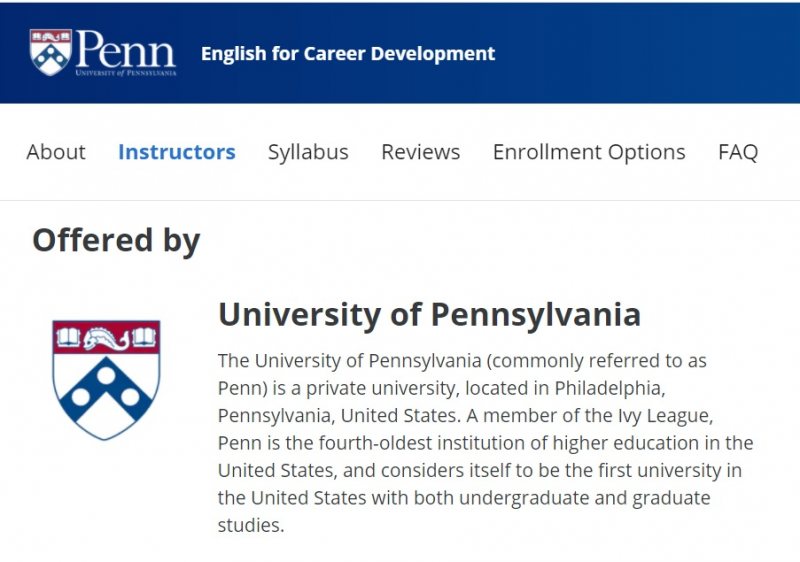Click the small Penn shield in header banner
The image size is (800, 562).
click(50, 52)
